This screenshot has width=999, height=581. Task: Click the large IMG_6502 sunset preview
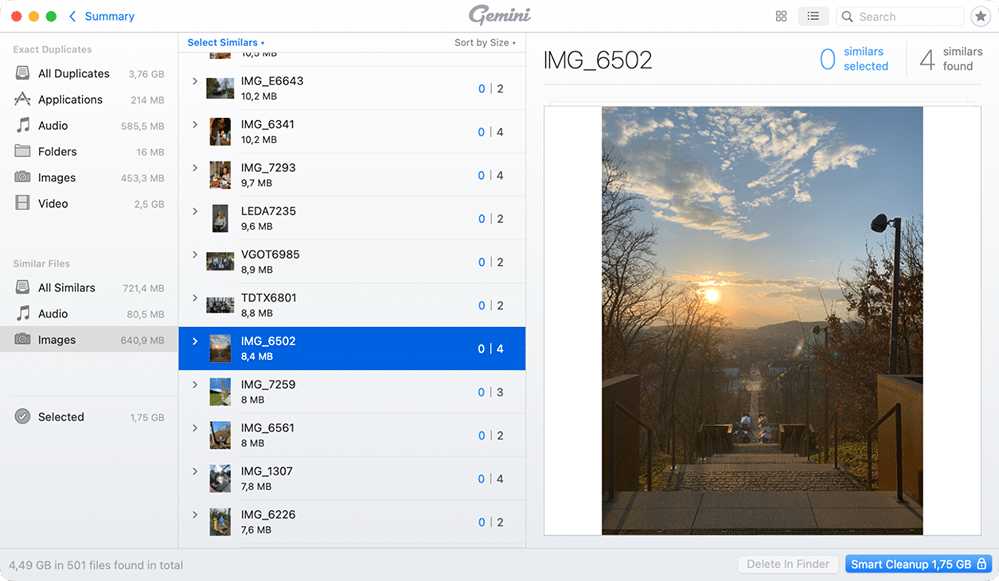click(762, 320)
